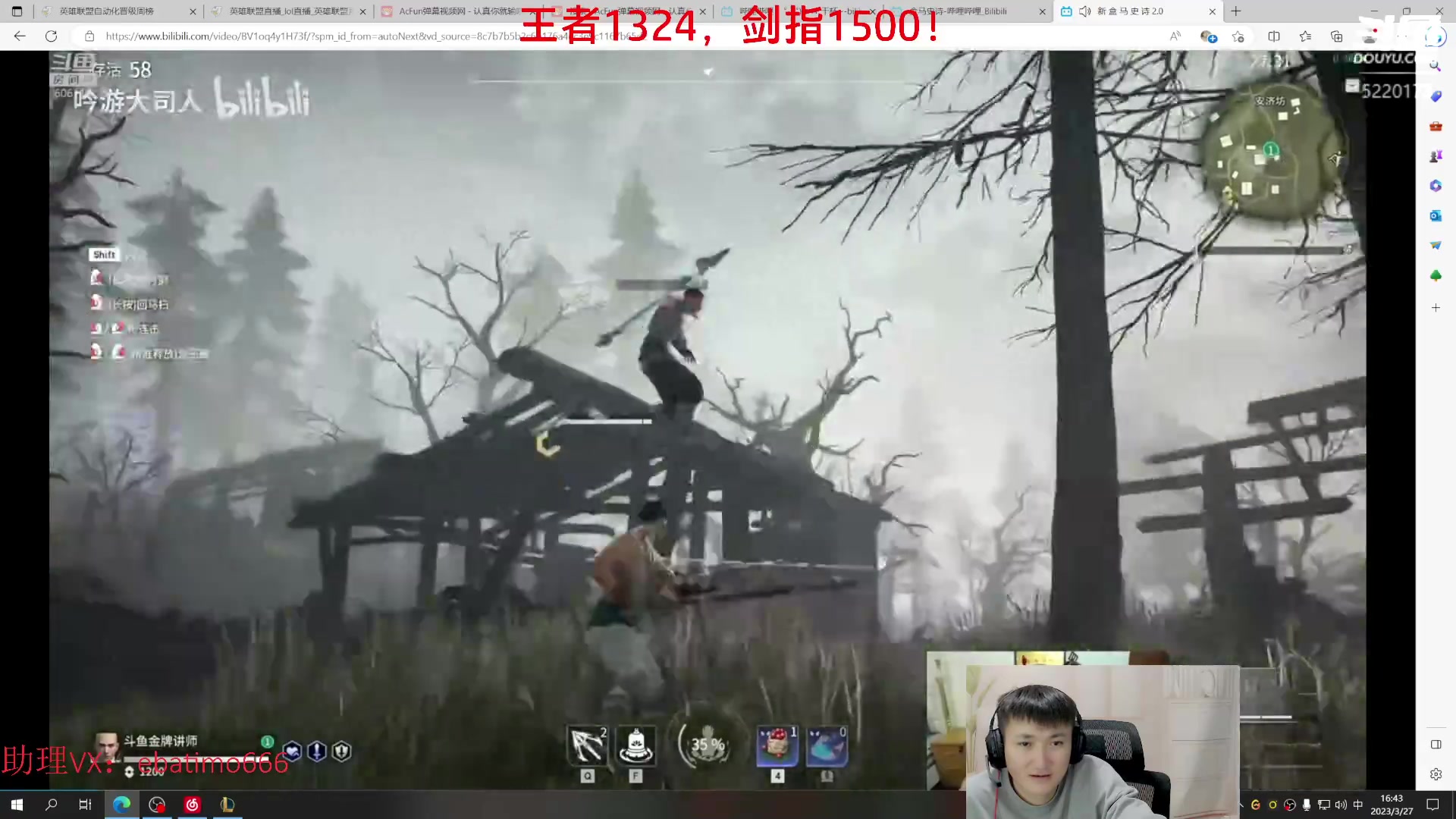
Task: Add sidebar app with plus button
Action: (x=1436, y=308)
